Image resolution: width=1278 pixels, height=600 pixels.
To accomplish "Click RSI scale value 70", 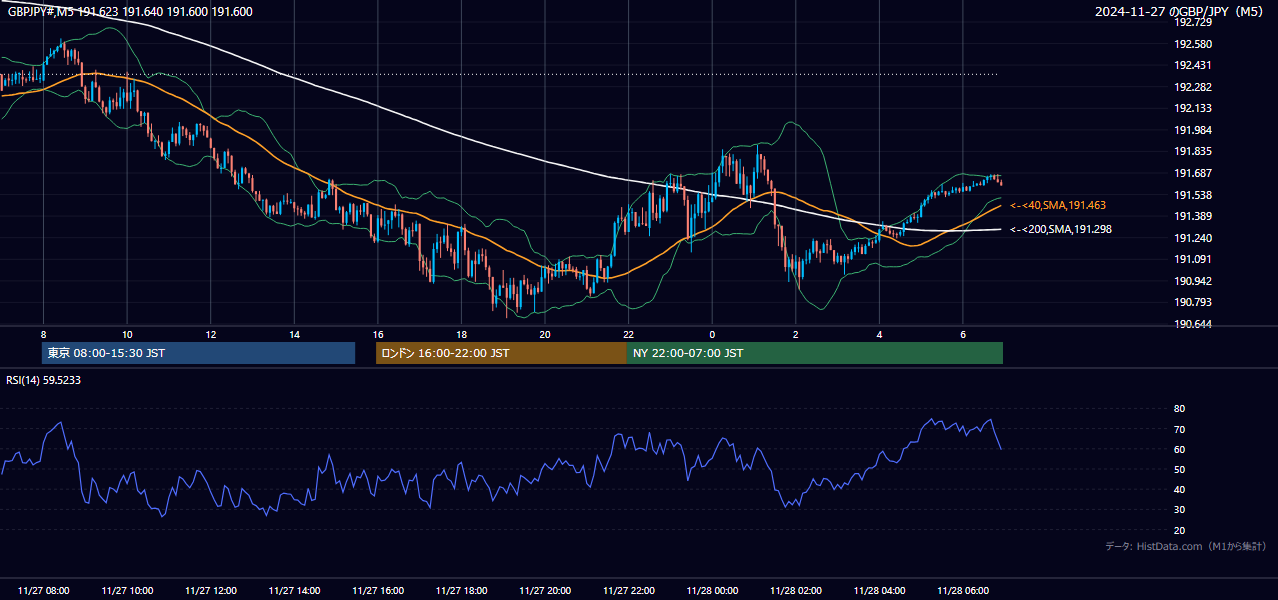I will click(x=1180, y=429).
